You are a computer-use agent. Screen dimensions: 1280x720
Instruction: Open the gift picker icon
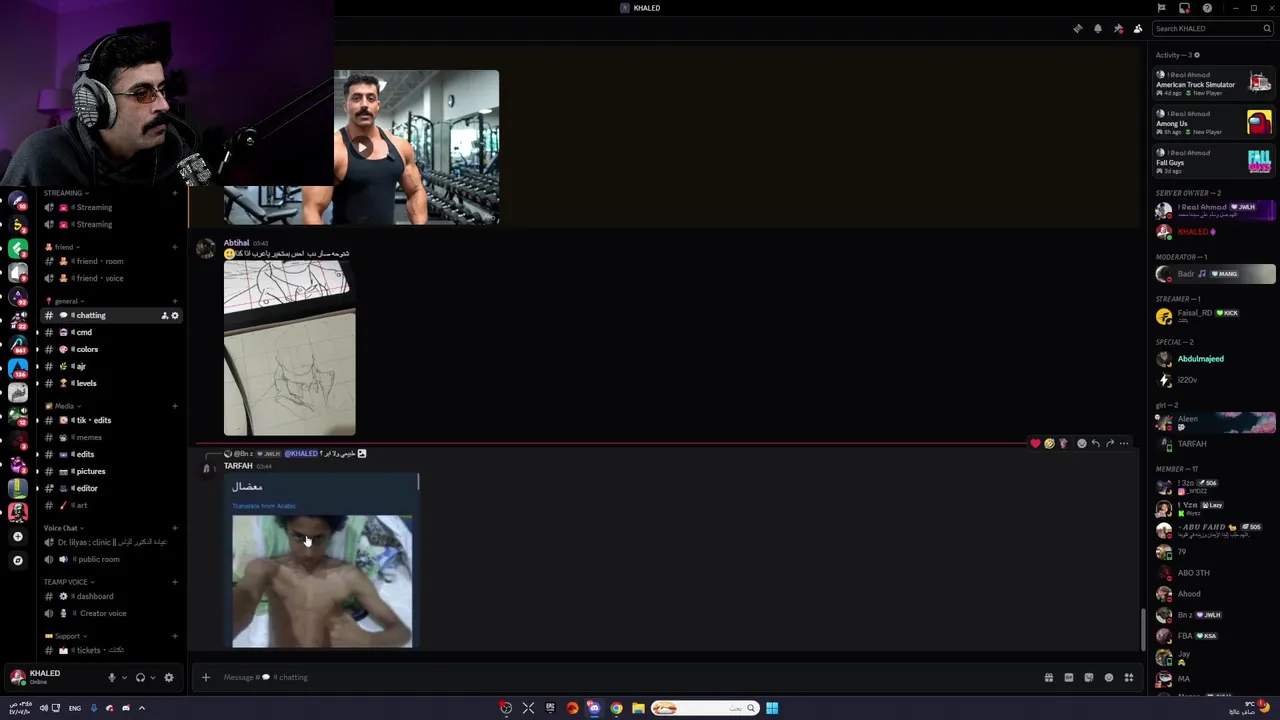[x=1049, y=677]
